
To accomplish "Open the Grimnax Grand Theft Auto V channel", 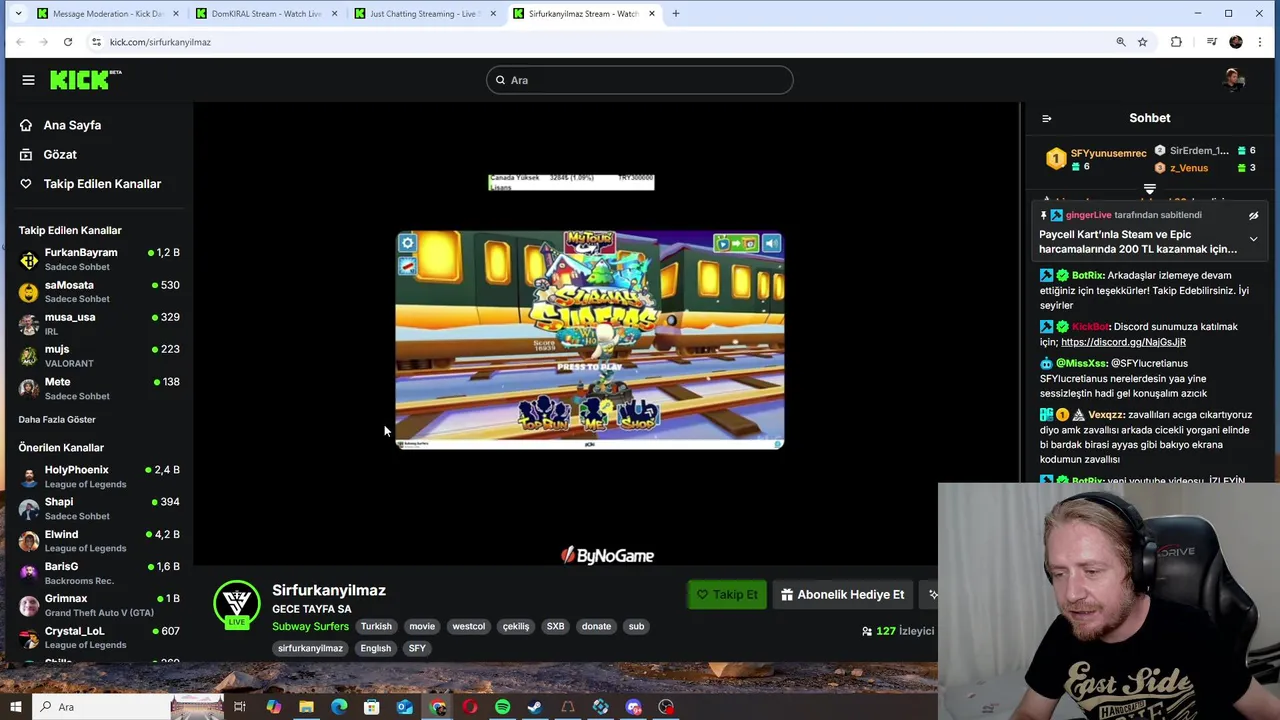I will (x=98, y=605).
